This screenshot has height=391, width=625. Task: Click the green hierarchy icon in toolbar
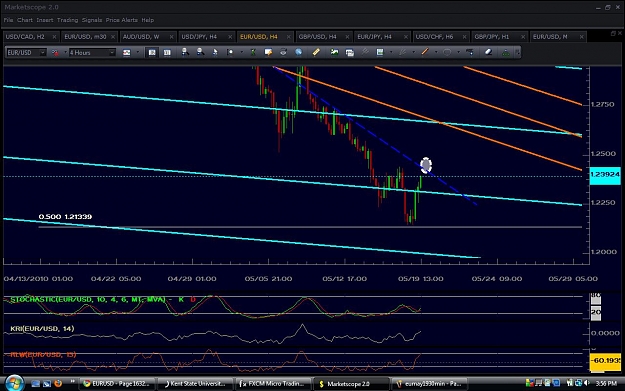point(505,52)
